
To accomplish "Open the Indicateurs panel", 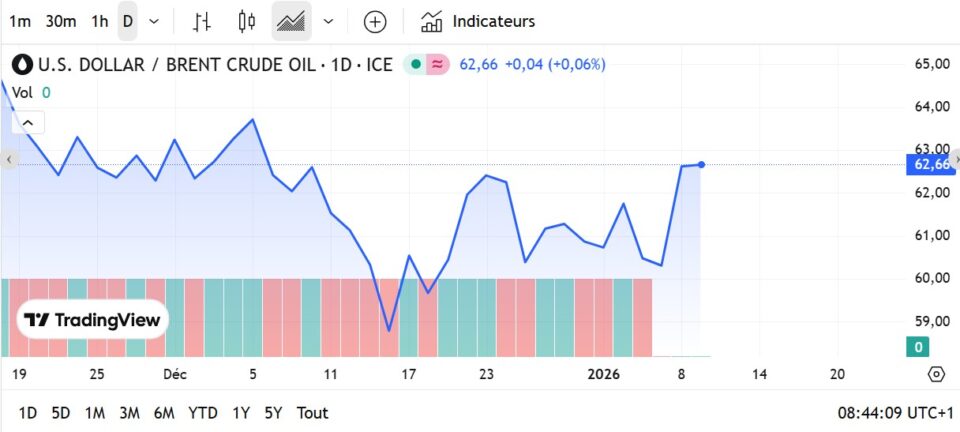I will 478,21.
